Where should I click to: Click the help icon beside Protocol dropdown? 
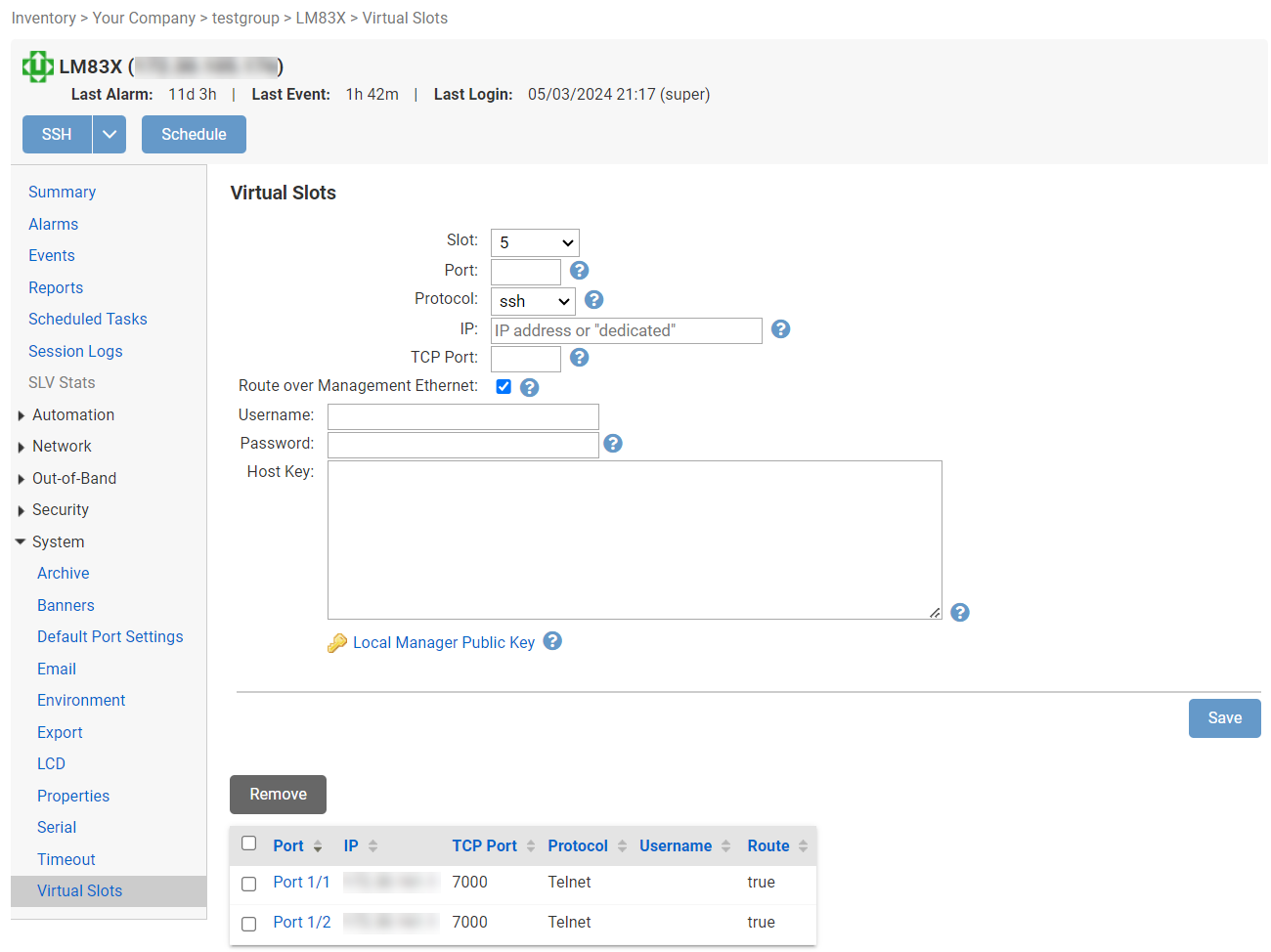[x=593, y=300]
